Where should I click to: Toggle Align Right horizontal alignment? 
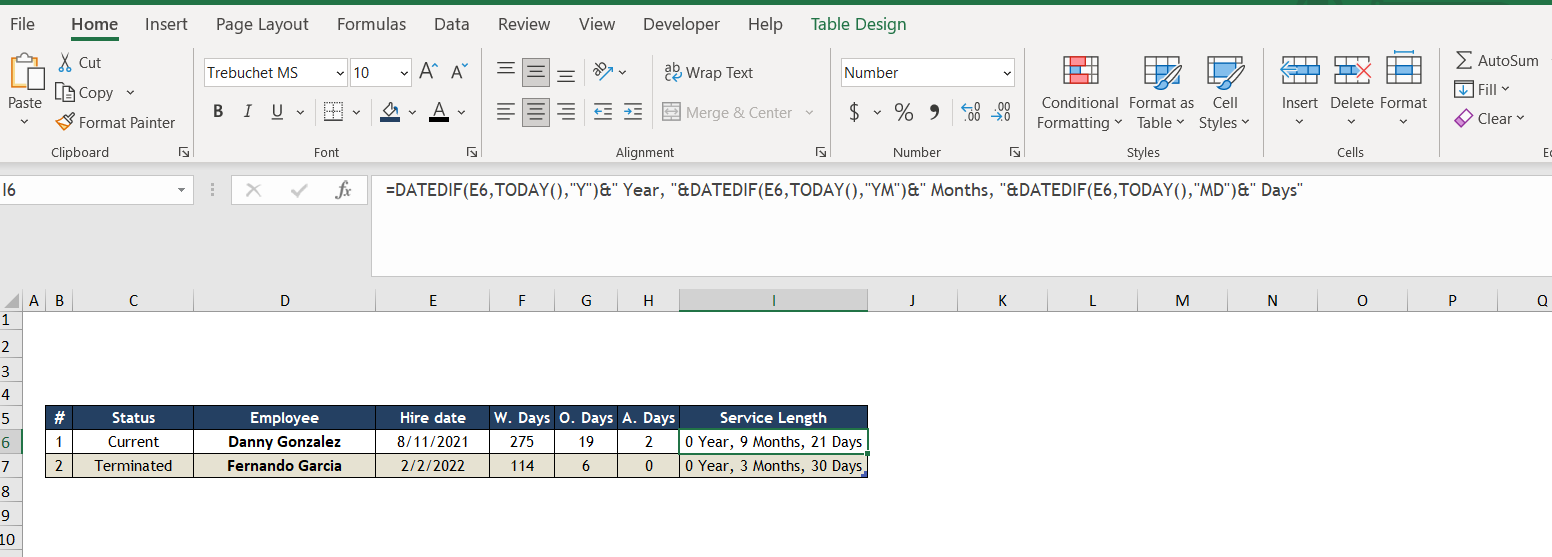[x=566, y=112]
